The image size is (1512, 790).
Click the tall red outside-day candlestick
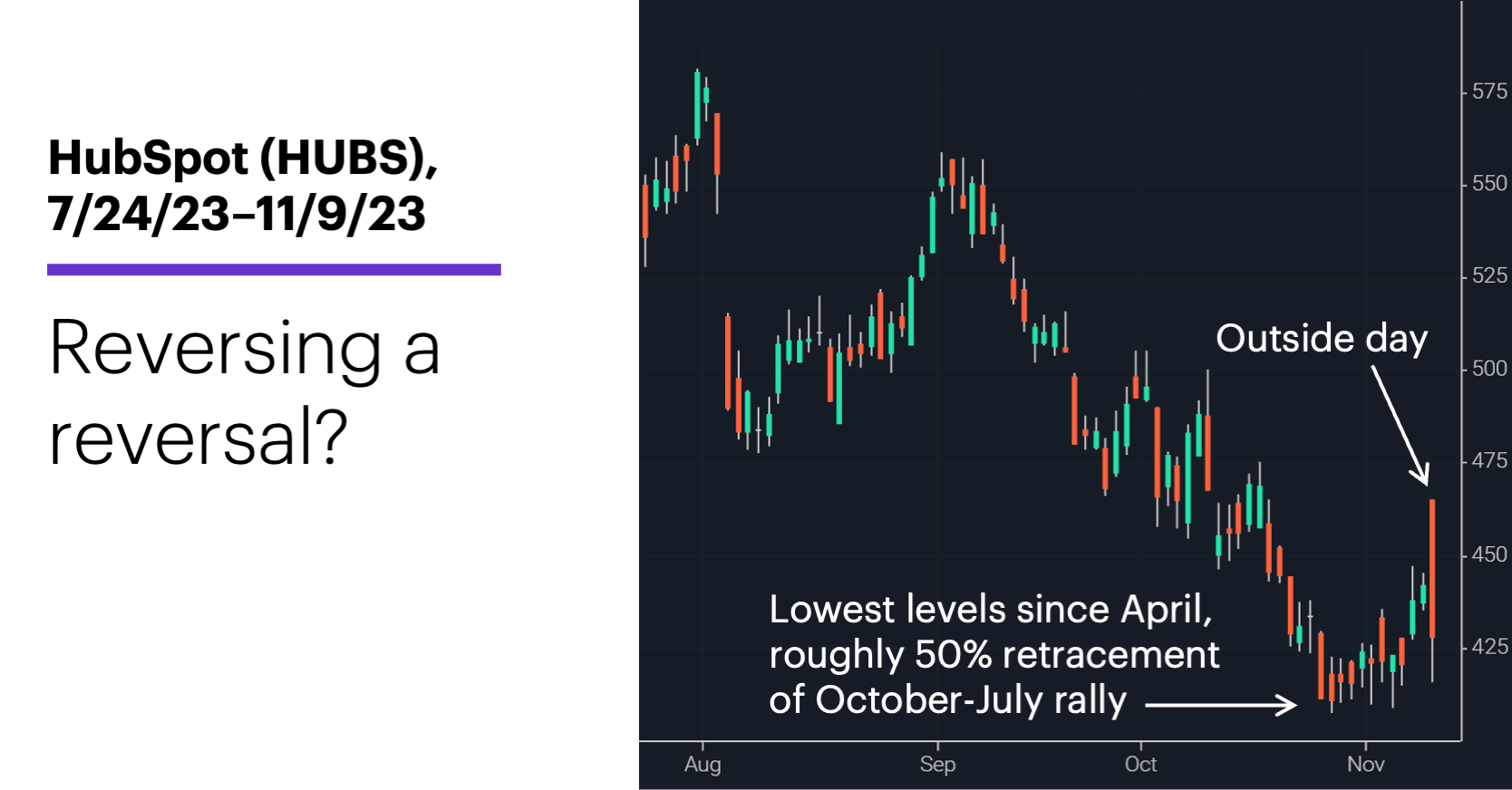[x=1432, y=569]
